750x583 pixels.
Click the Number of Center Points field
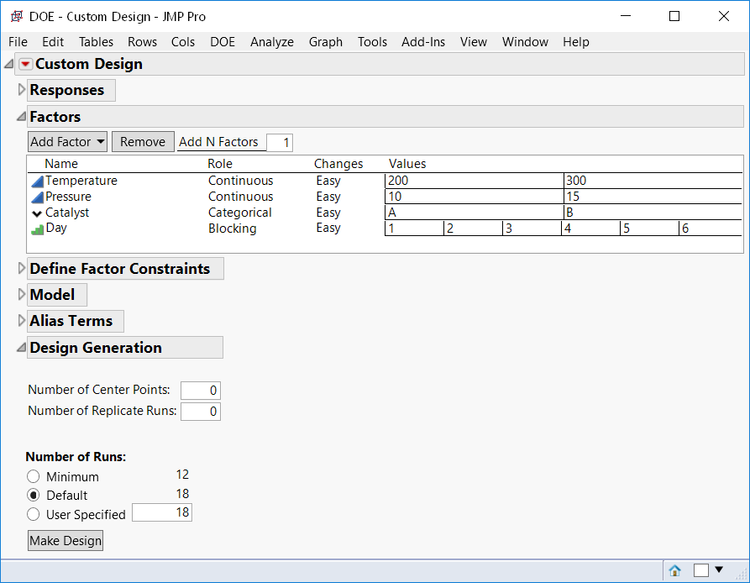(x=200, y=390)
